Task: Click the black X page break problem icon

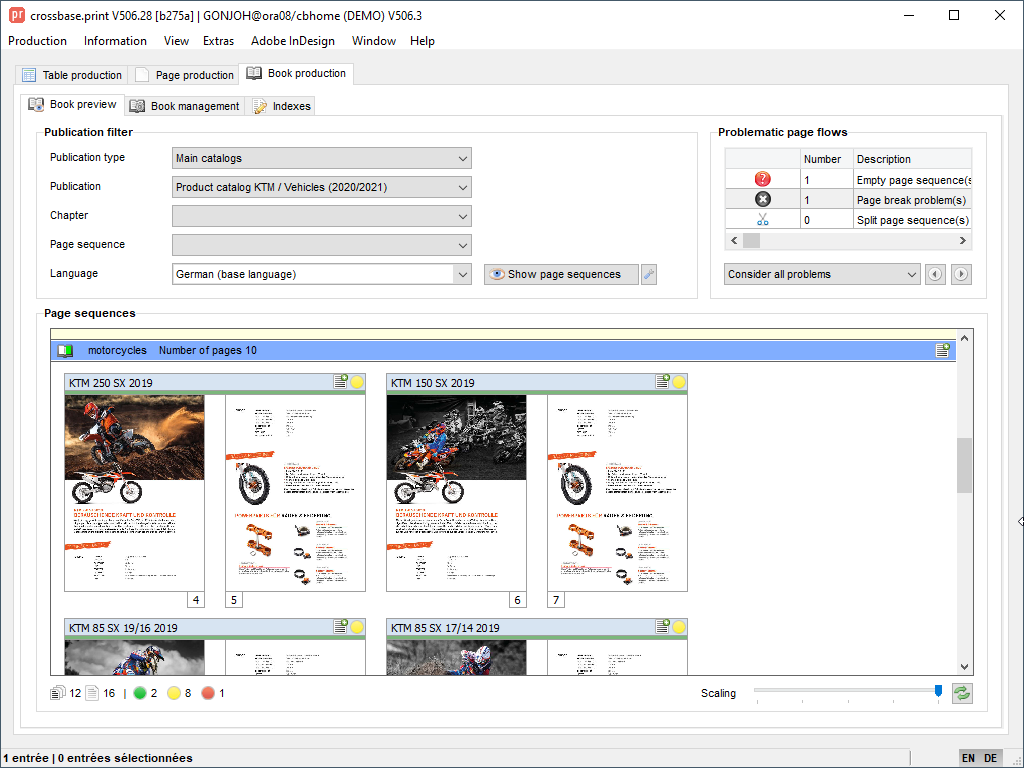Action: (762, 199)
